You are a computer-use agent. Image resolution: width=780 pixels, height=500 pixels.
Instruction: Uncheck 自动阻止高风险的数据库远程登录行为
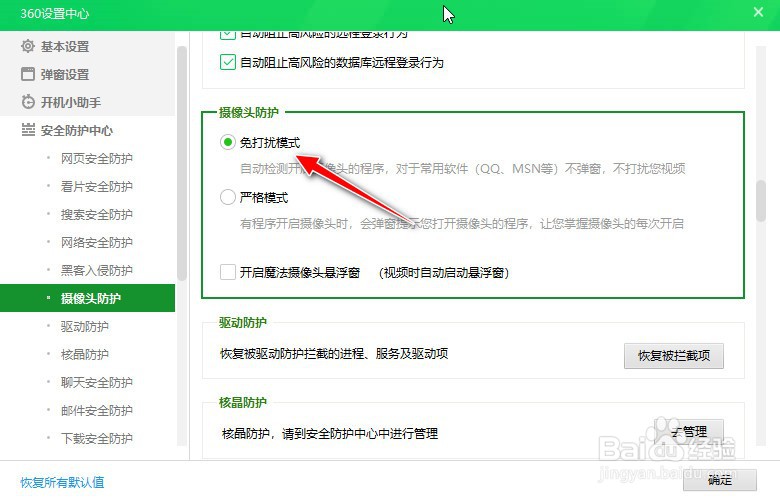(x=228, y=62)
